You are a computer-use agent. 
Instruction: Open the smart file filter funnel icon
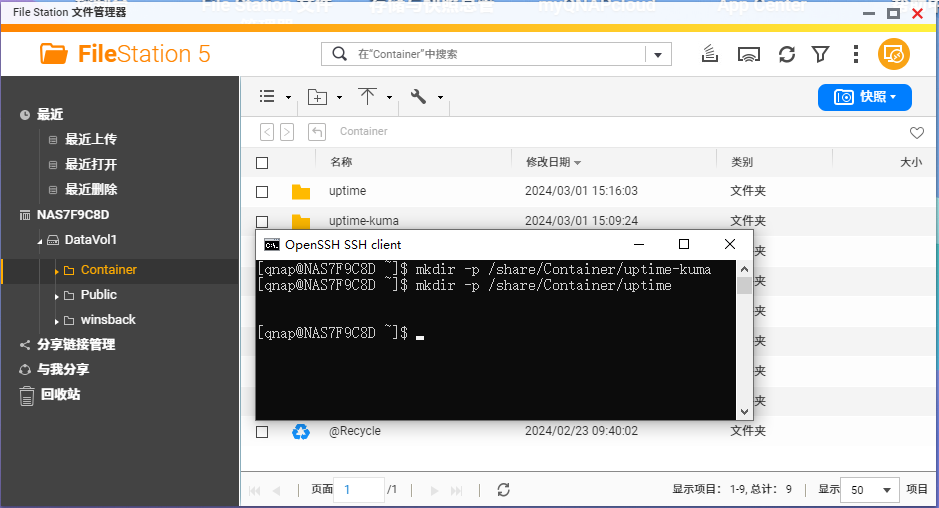(x=820, y=55)
